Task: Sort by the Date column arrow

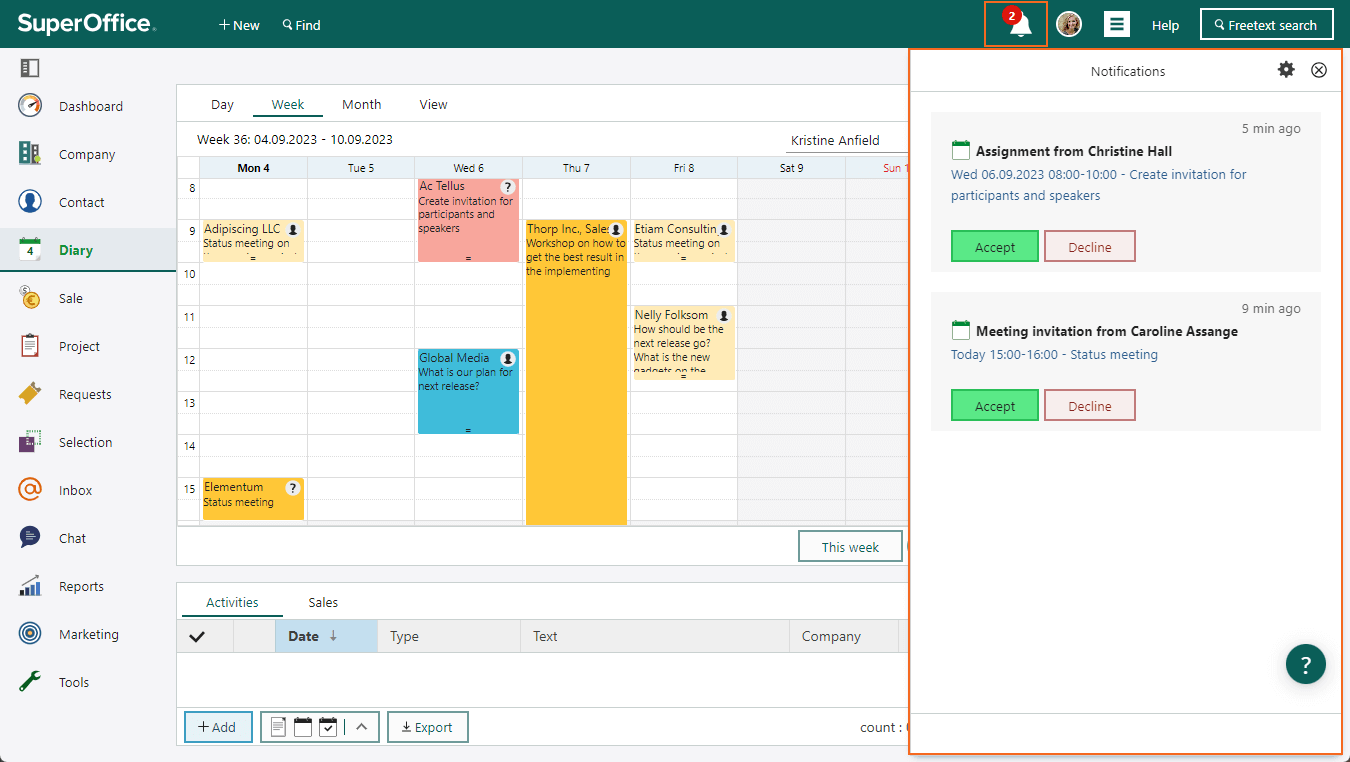Action: click(333, 636)
